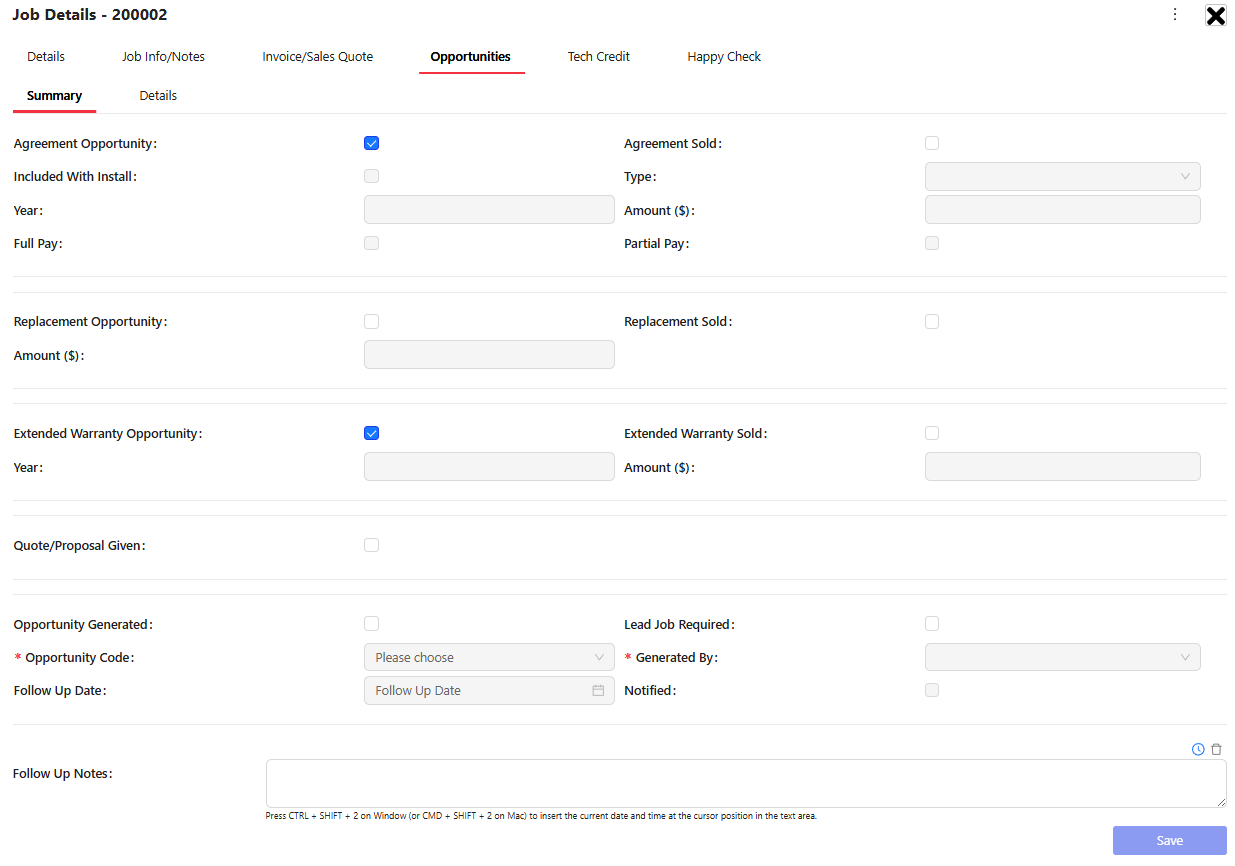Screen dimensions: 1235x866
Task: Click the Save button
Action: click(x=1169, y=840)
